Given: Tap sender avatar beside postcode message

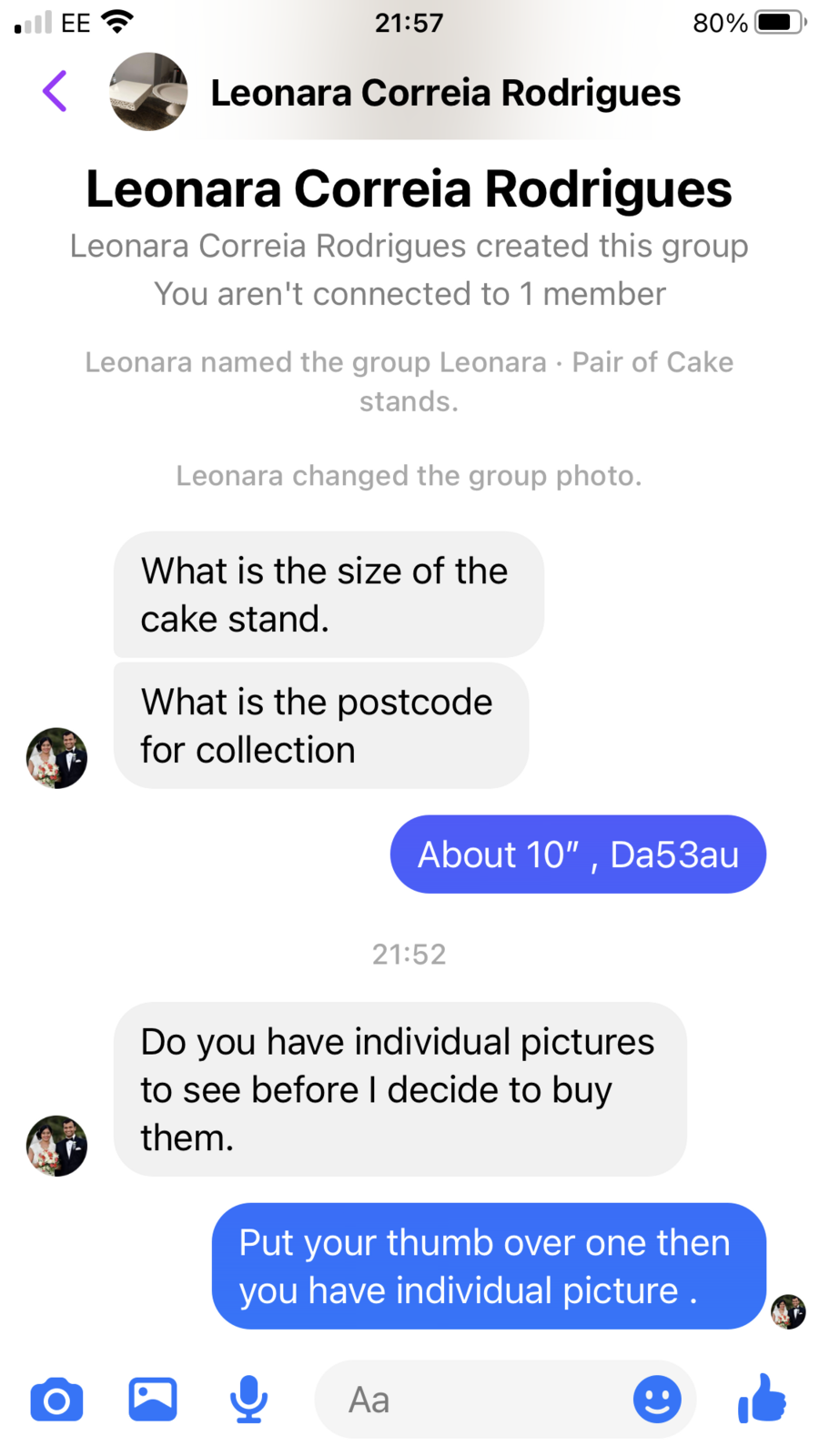Looking at the screenshot, I should click(56, 758).
